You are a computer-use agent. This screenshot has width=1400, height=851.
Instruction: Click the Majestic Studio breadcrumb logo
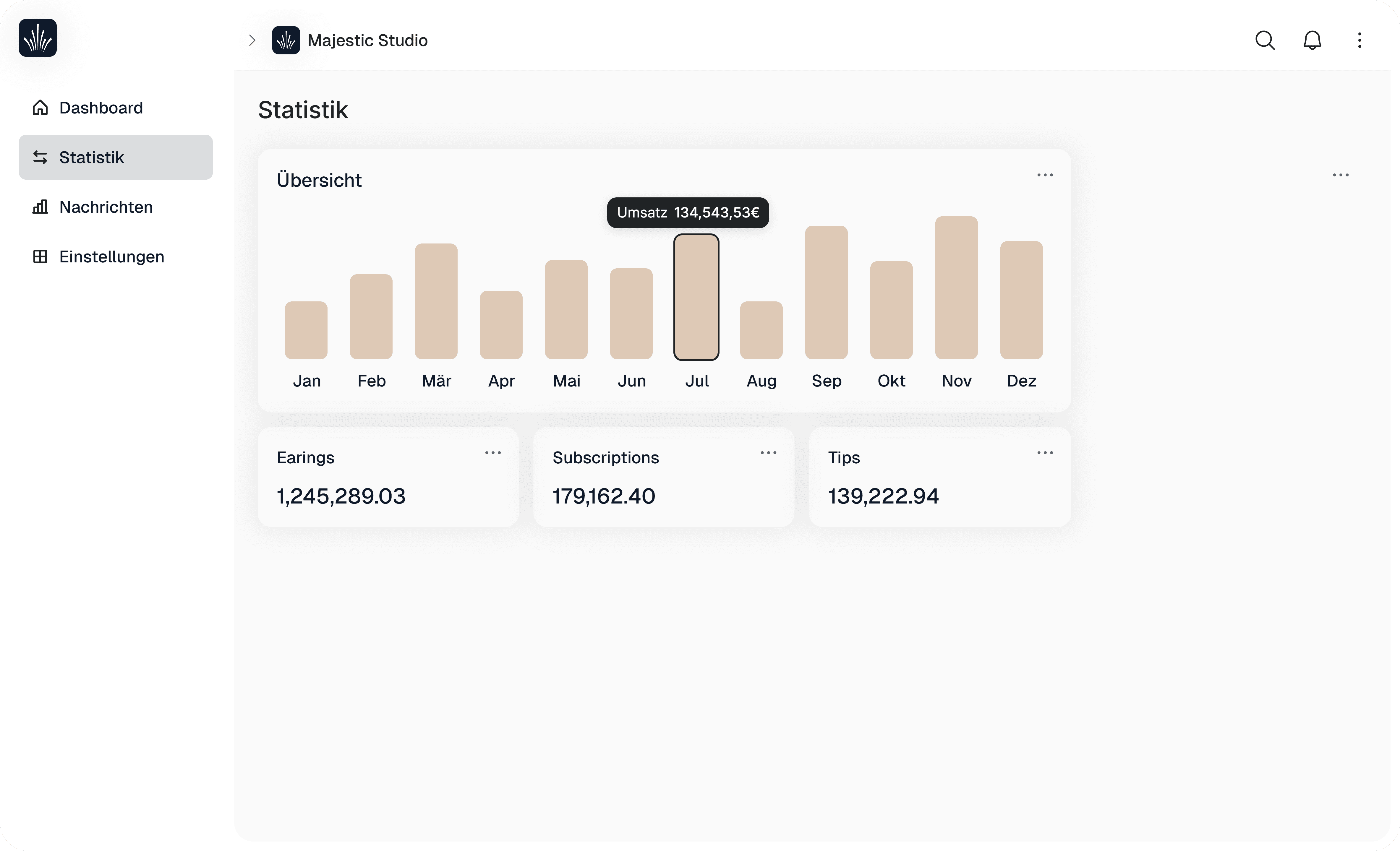(x=286, y=40)
